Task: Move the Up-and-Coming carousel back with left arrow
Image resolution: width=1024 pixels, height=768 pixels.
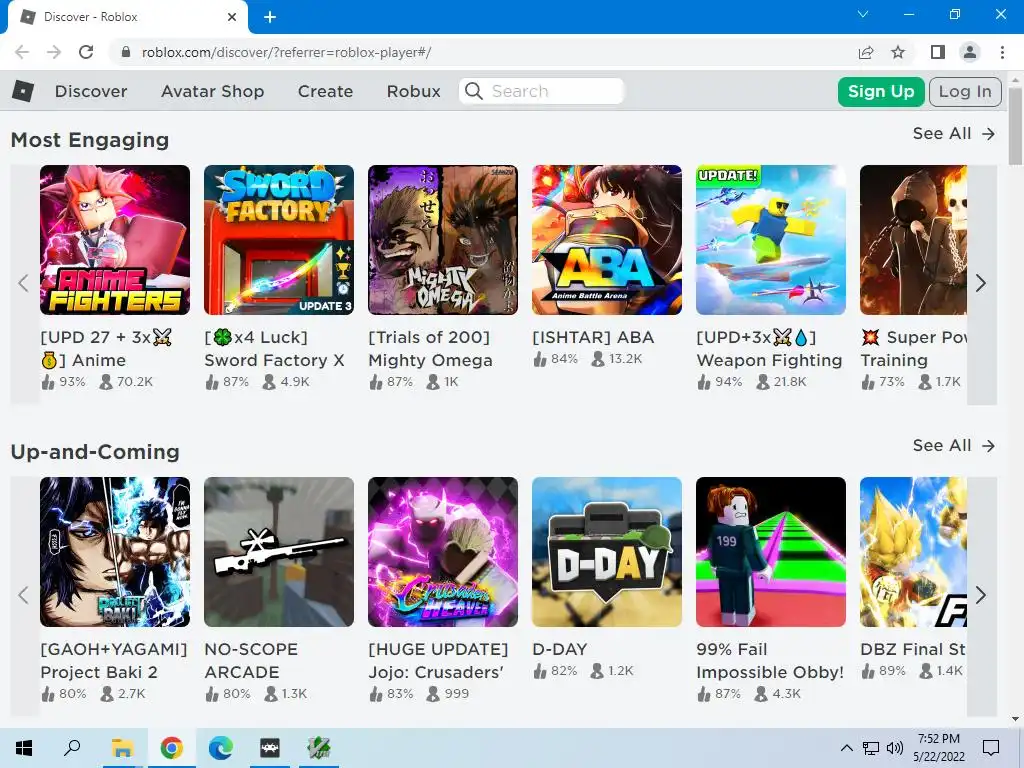Action: (x=24, y=595)
